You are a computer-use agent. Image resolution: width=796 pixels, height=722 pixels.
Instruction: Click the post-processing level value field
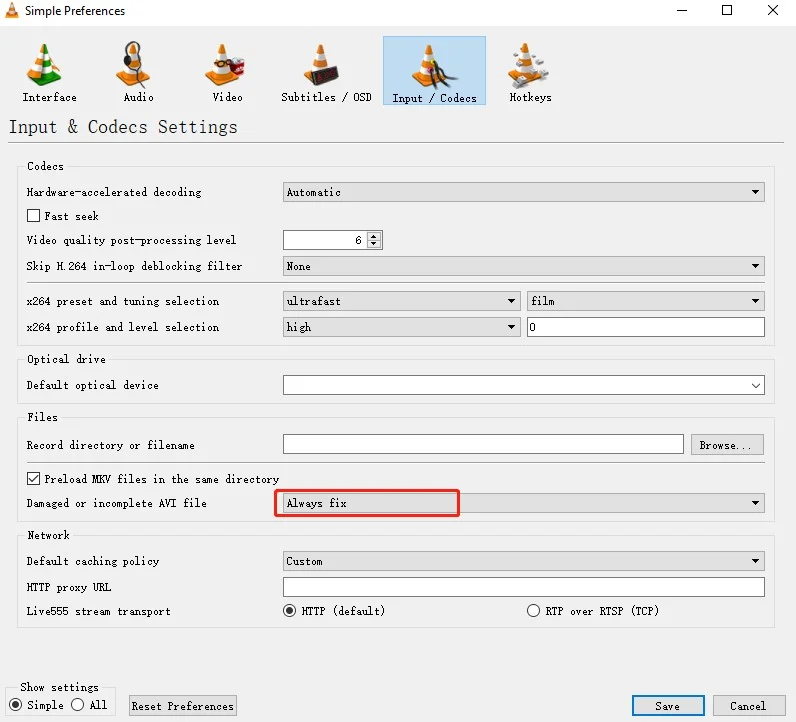[325, 240]
